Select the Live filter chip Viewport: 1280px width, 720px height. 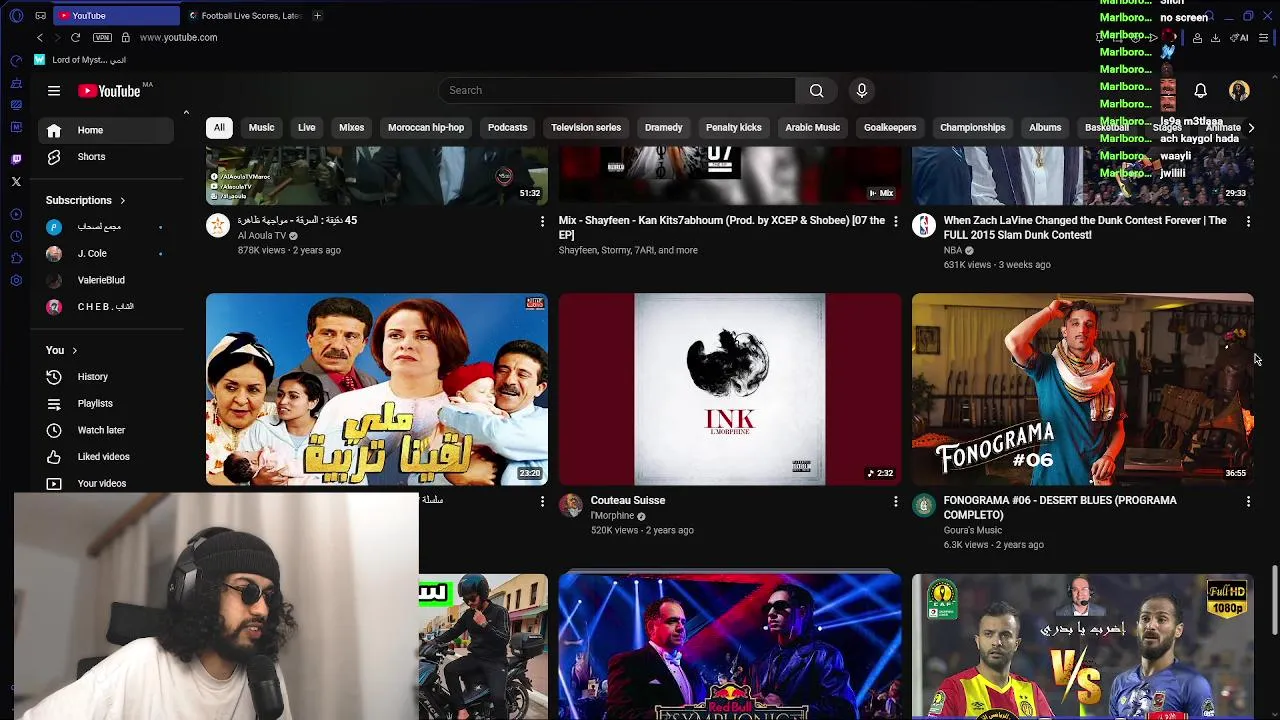coord(306,128)
